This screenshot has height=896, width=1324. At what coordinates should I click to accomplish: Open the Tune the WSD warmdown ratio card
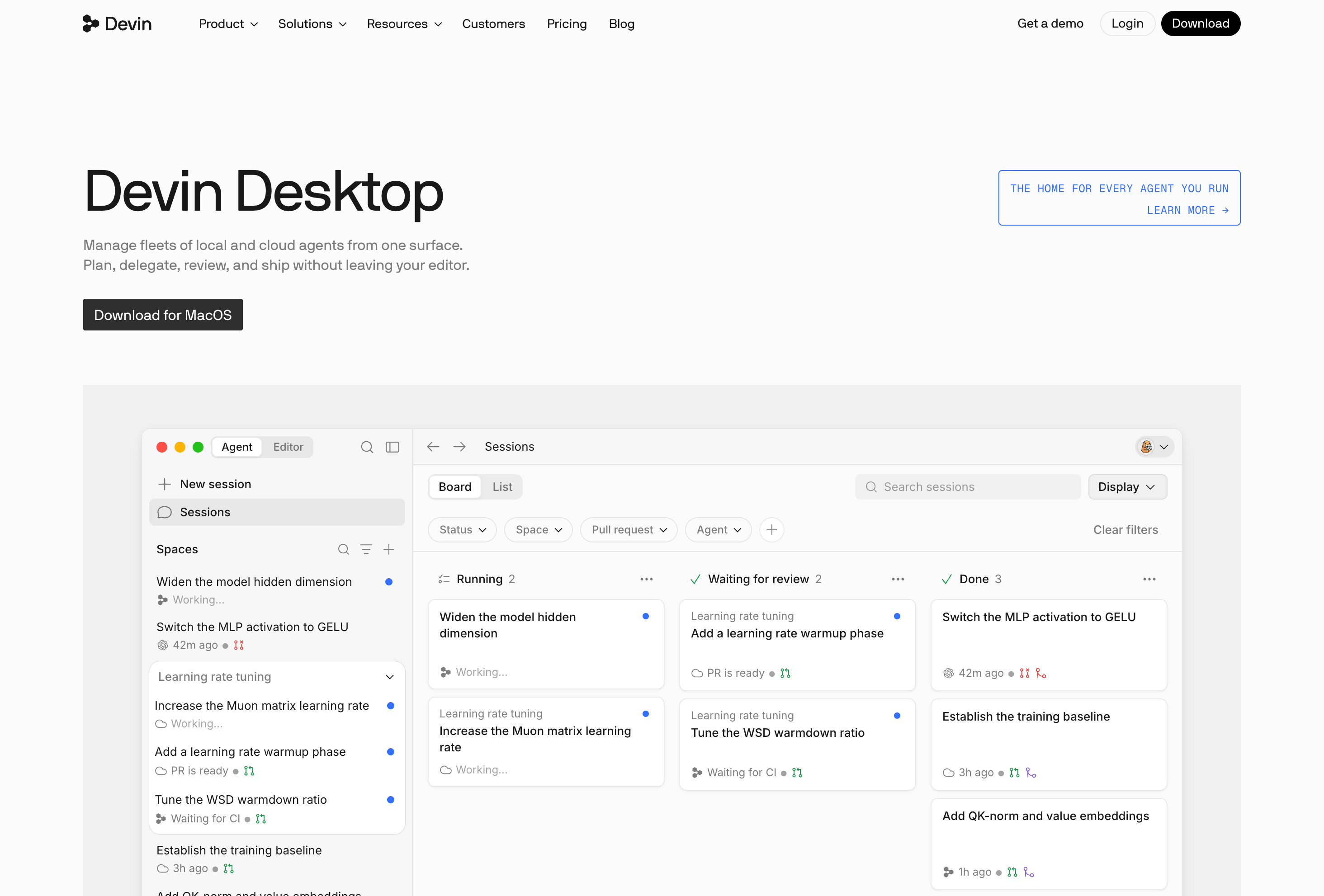(x=797, y=745)
